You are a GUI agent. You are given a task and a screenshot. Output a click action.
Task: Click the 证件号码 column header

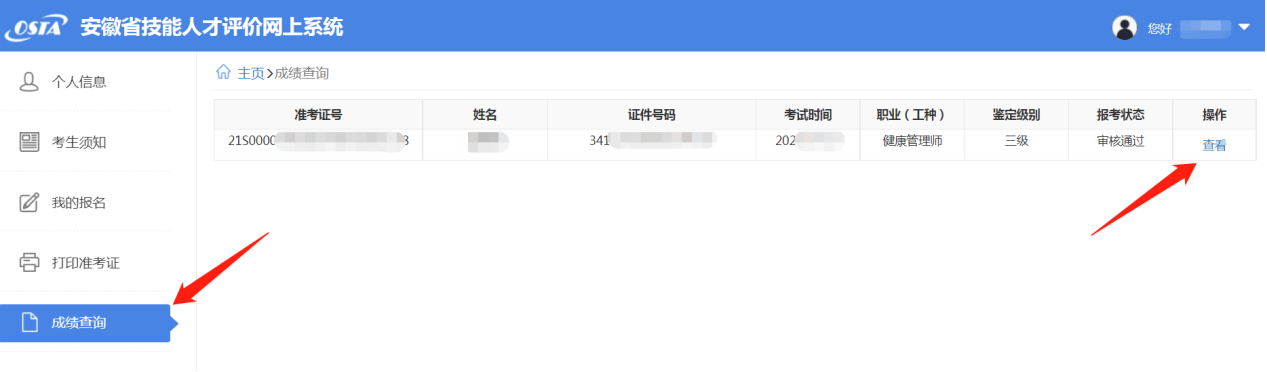652,115
